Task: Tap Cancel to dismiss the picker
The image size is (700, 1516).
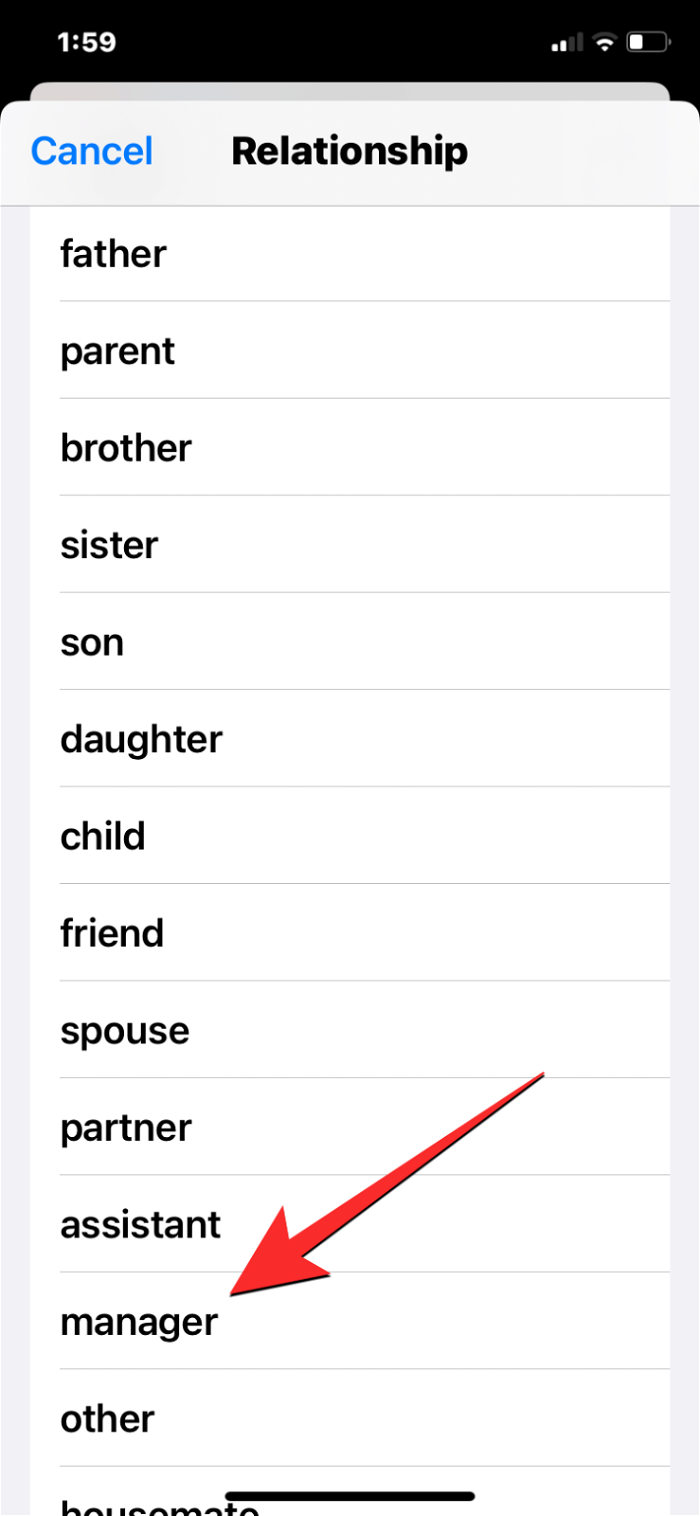Action: point(91,150)
